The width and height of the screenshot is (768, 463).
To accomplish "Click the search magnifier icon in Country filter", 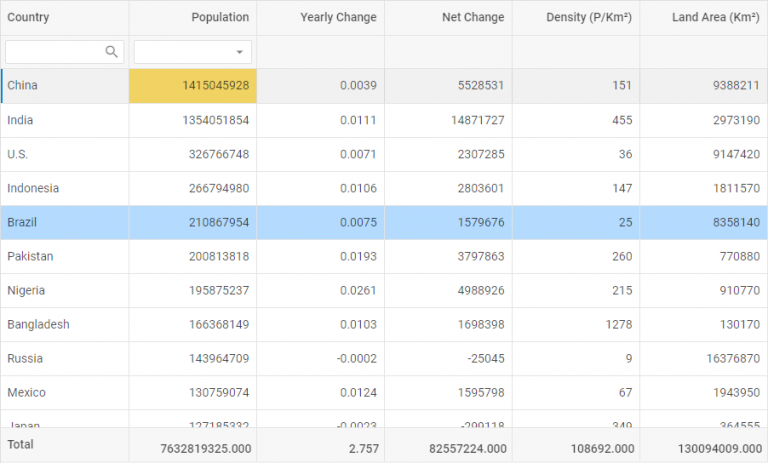I will tap(112, 52).
